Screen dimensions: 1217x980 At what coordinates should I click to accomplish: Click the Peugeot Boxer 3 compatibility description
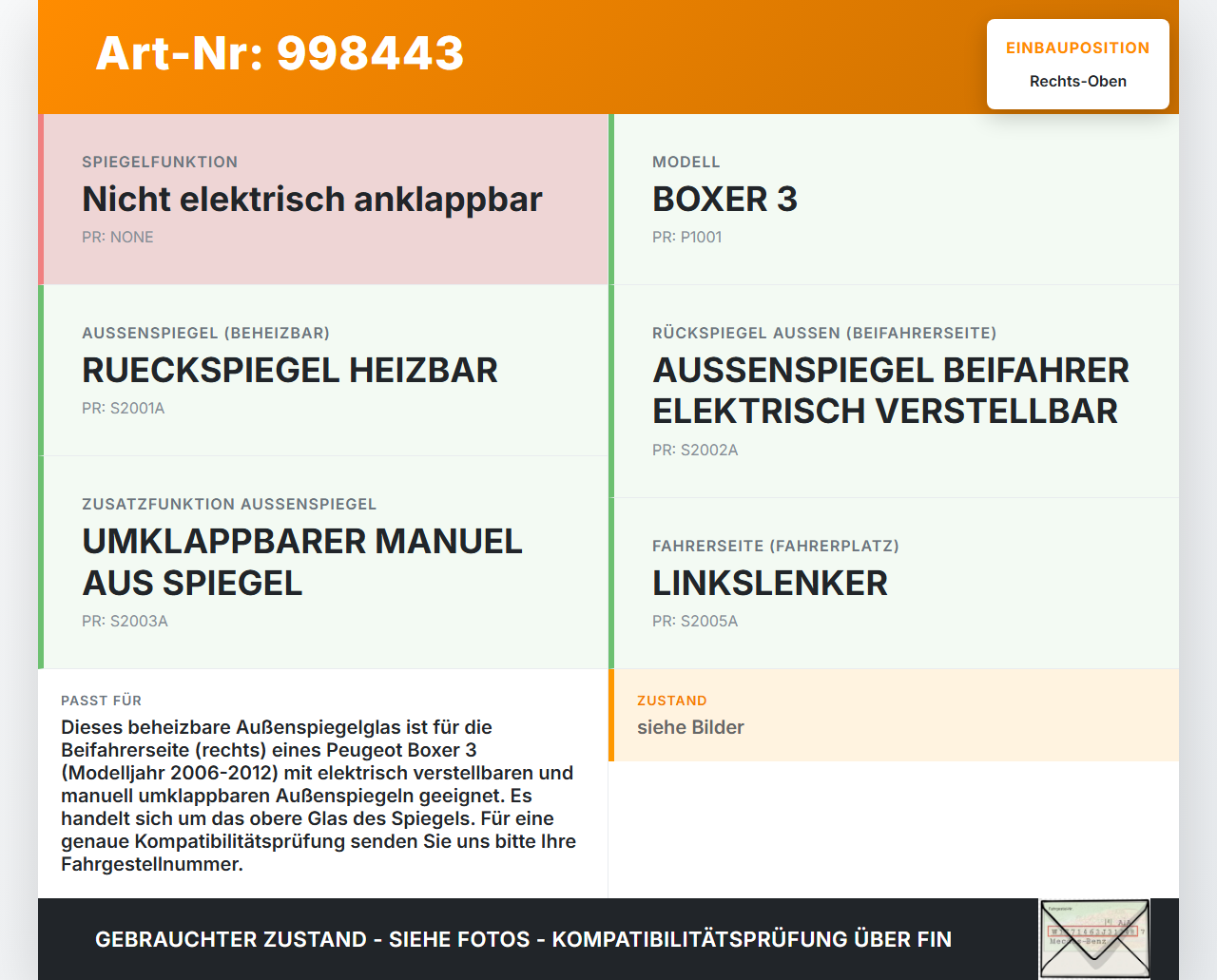[x=319, y=796]
